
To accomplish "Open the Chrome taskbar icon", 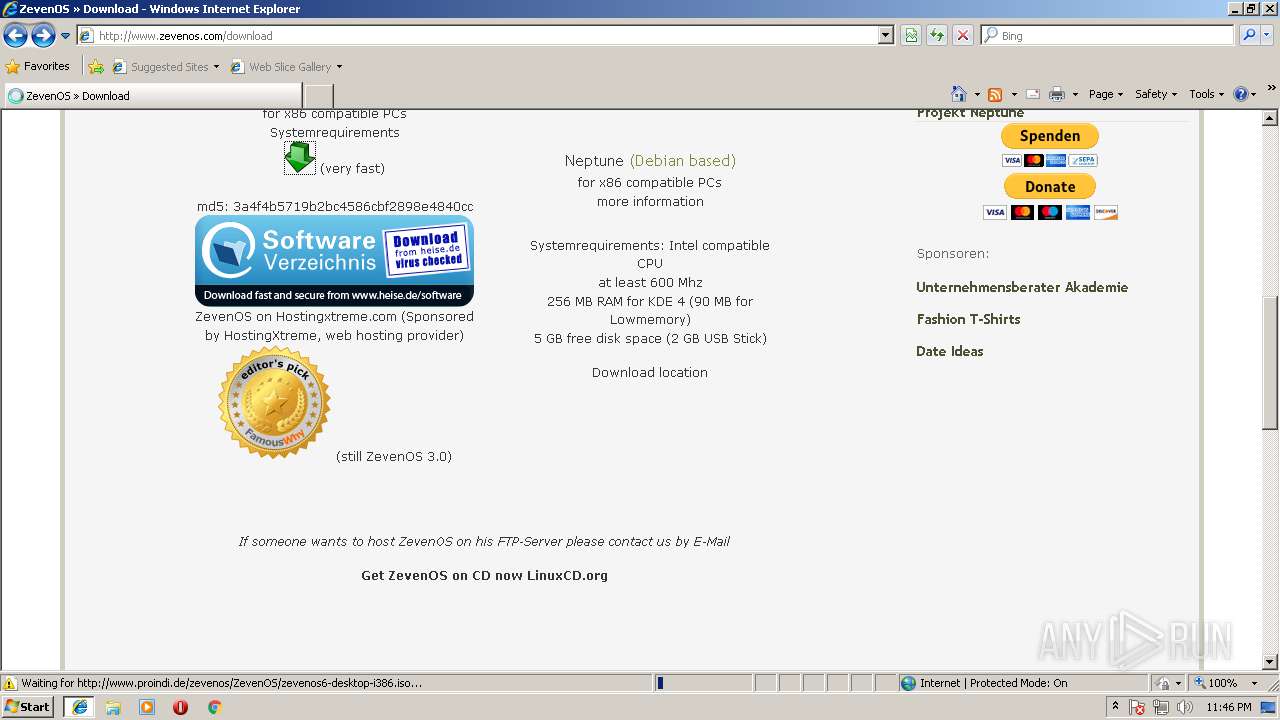I will 214,707.
